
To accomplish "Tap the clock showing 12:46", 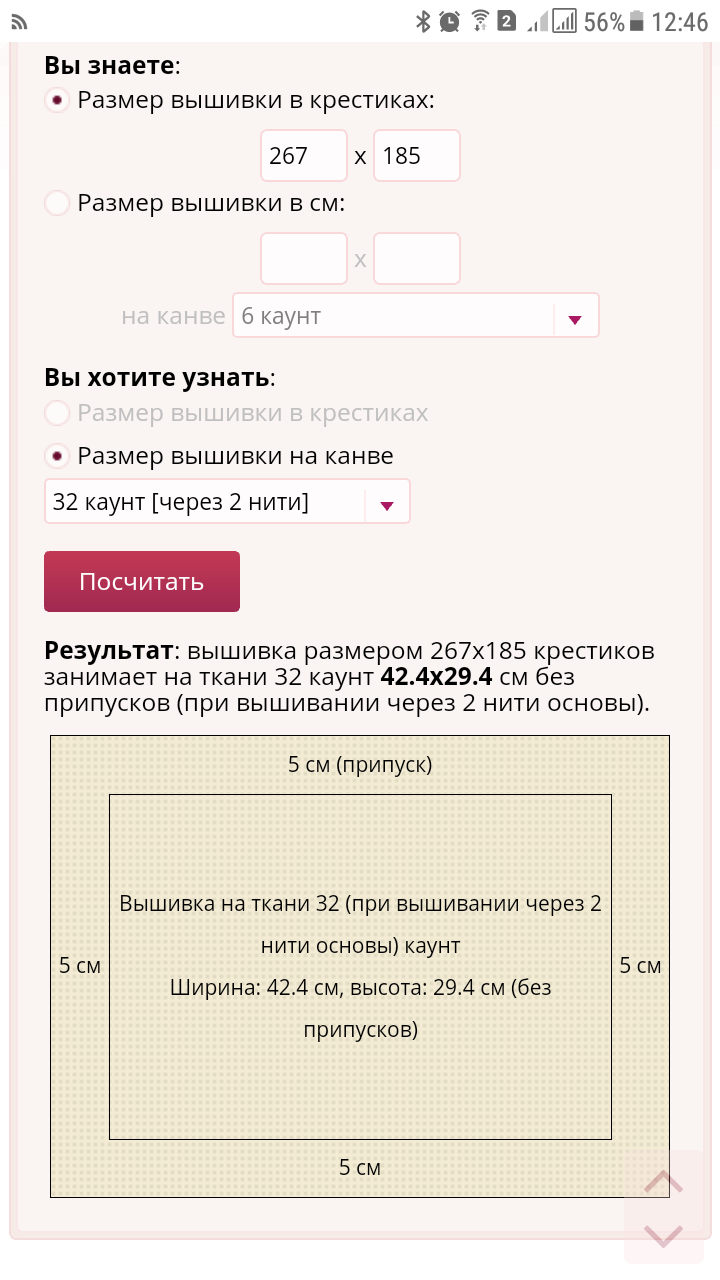I will tap(679, 21).
